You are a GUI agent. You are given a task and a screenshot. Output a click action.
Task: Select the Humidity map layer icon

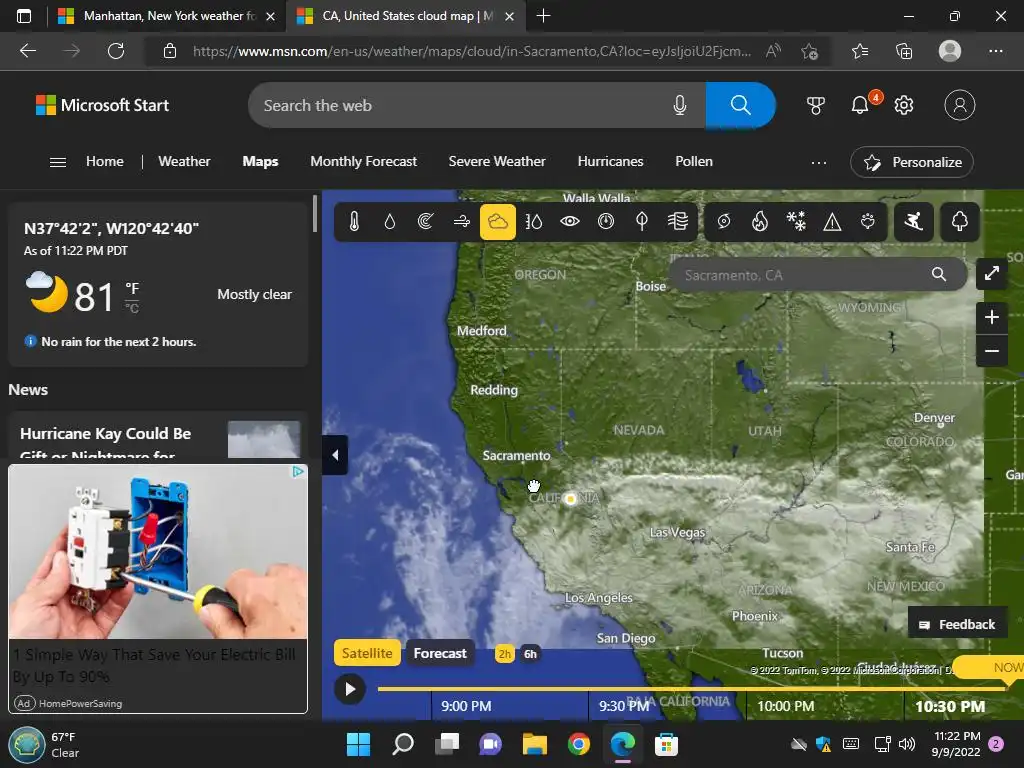(534, 222)
